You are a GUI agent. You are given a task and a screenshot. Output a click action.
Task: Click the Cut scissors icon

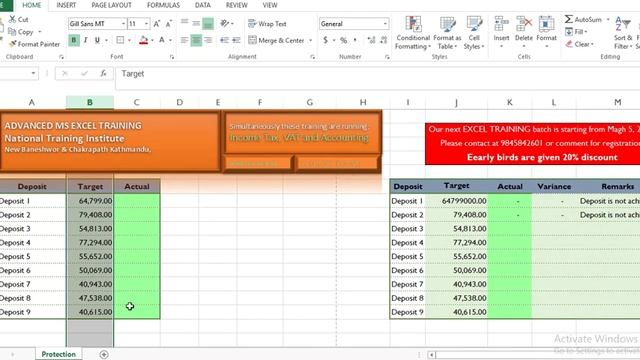tap(13, 19)
